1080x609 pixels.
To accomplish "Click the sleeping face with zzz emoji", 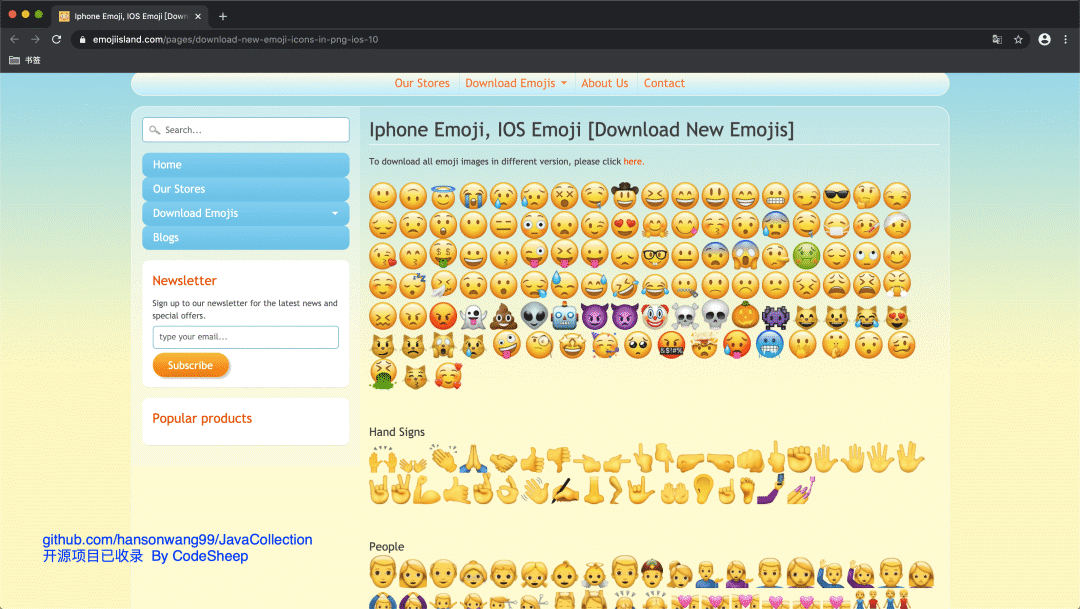I will coord(413,285).
